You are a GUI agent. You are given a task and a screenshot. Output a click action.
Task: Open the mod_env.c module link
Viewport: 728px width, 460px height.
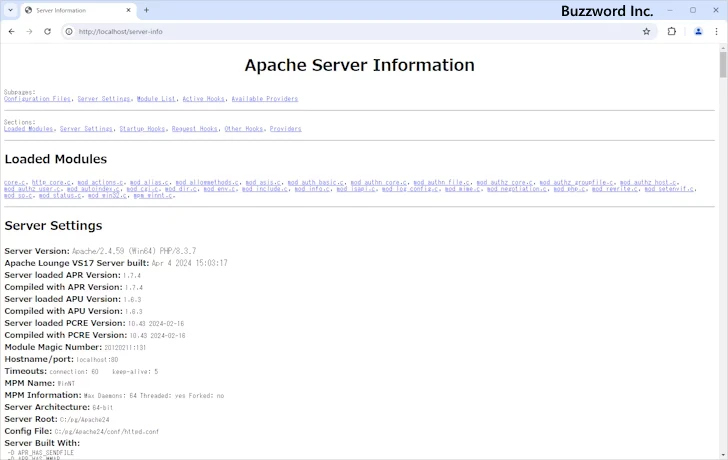219,189
